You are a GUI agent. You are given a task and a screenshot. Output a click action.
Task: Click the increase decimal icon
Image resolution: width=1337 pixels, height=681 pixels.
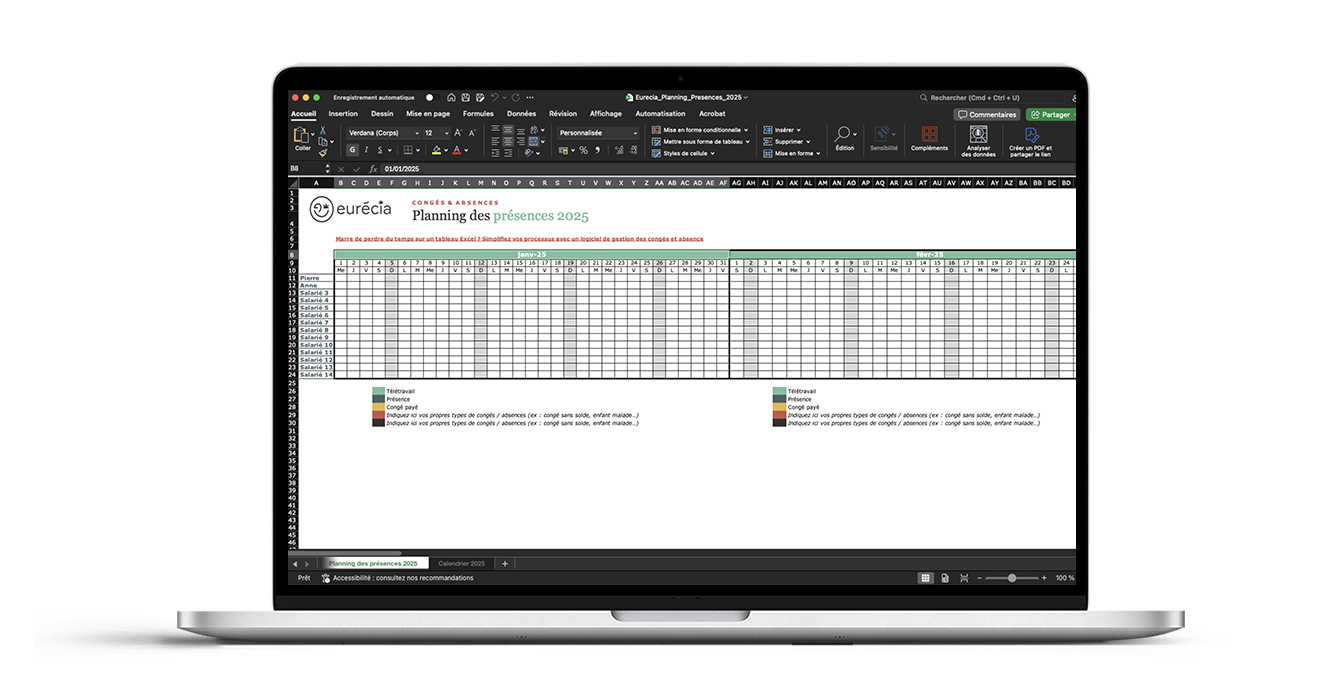619,150
